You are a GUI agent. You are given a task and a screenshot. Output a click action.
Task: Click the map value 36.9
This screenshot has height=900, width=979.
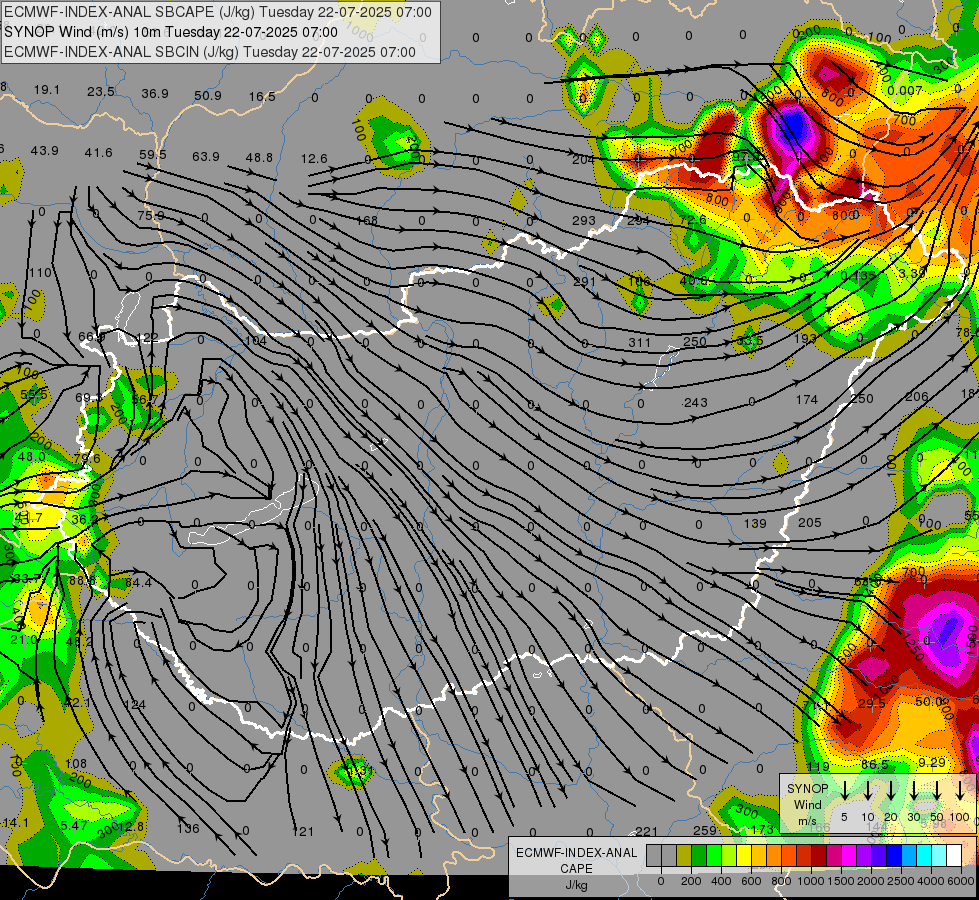click(x=155, y=94)
